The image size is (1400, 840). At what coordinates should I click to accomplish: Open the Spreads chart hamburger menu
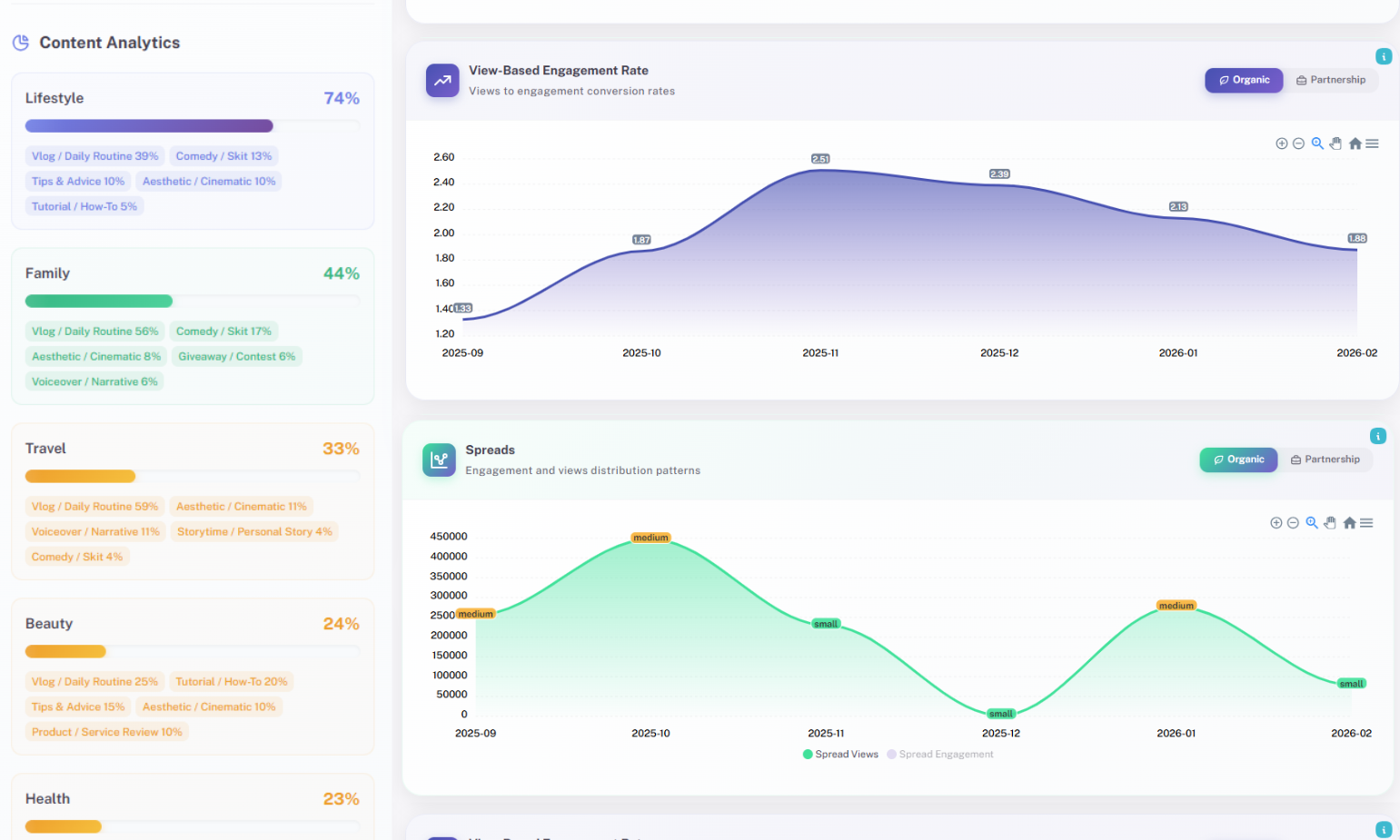[1366, 523]
